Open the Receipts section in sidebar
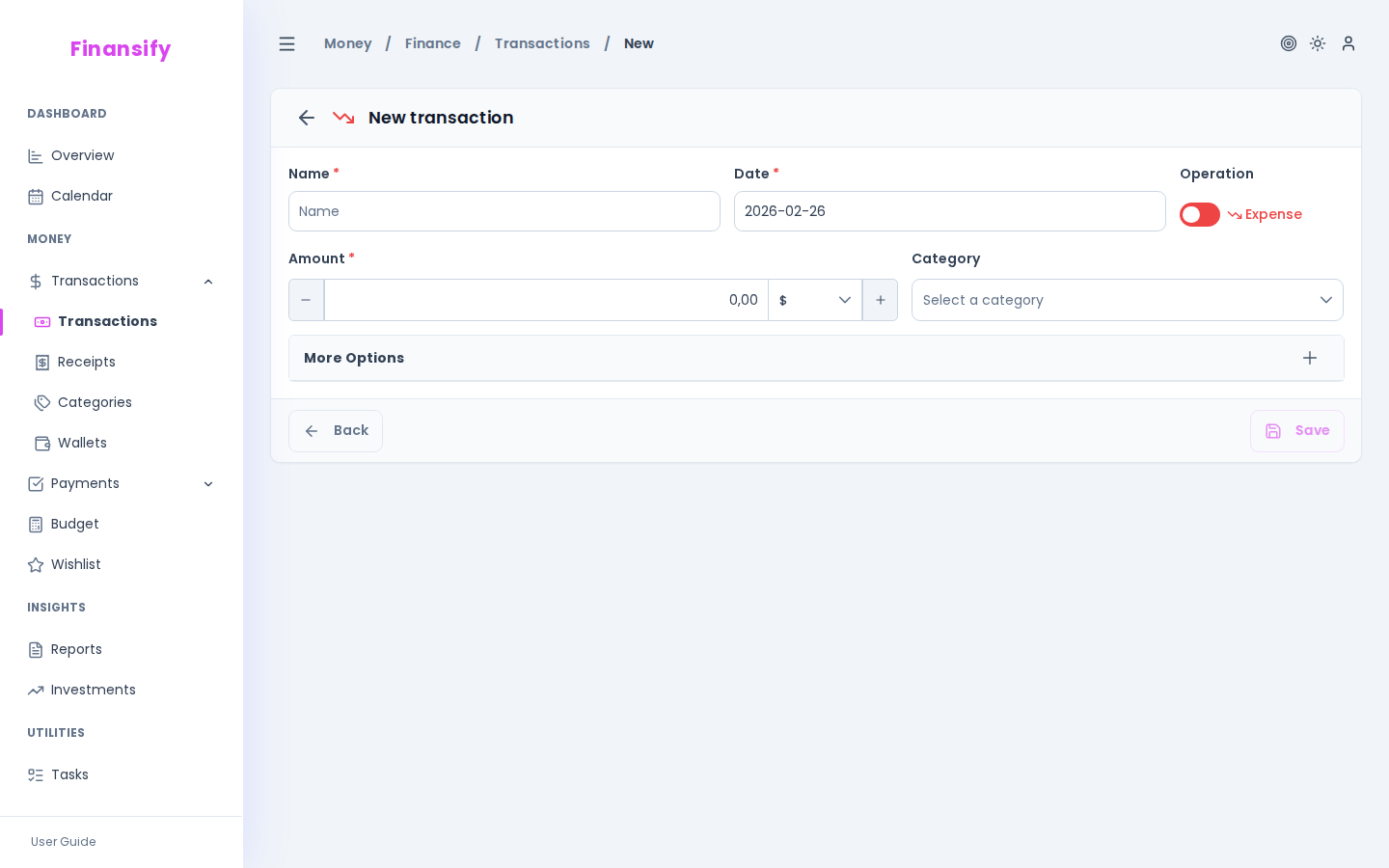This screenshot has width=1389, height=868. 86,362
